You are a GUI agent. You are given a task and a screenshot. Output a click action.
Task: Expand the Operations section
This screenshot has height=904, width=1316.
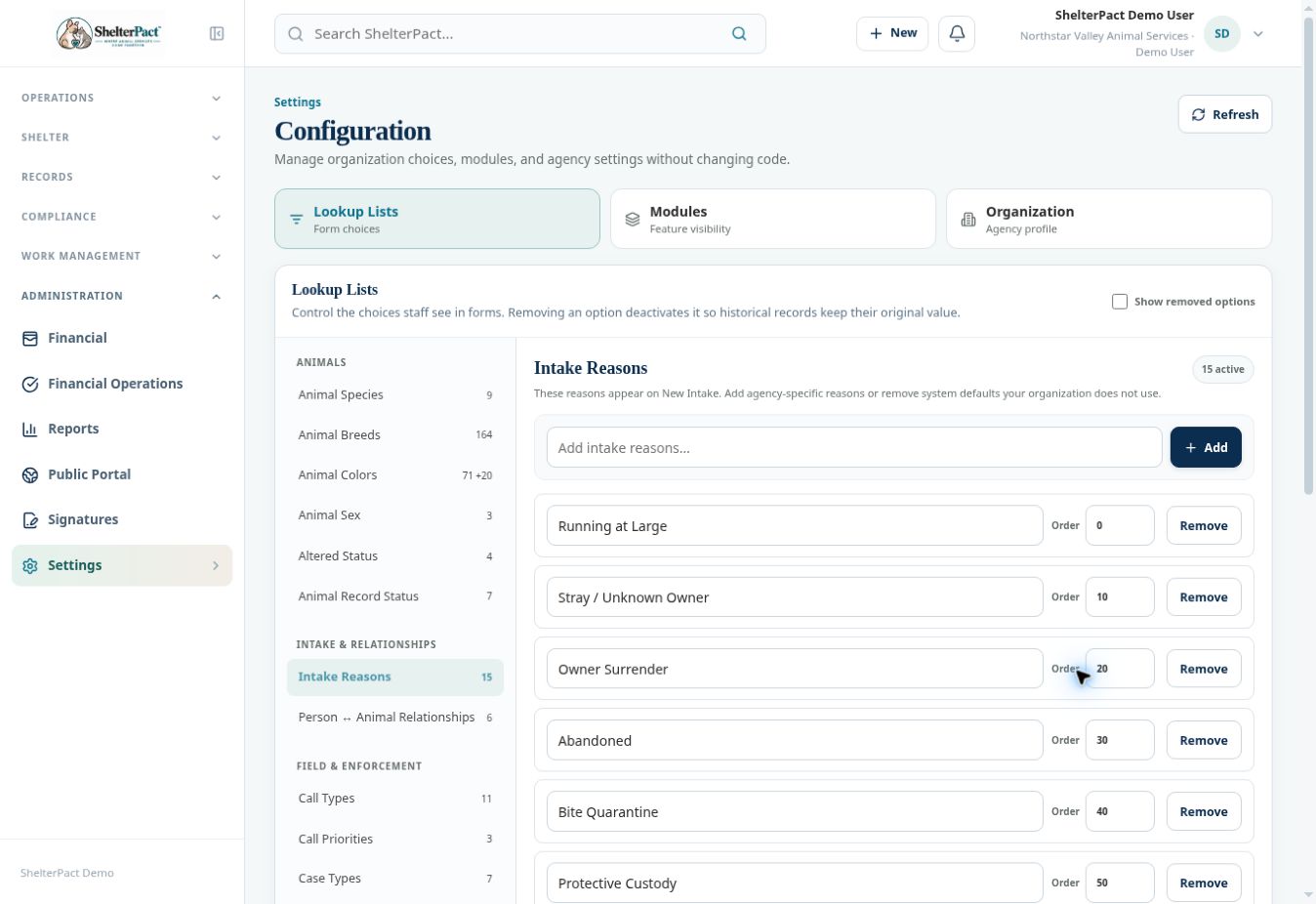coord(122,98)
